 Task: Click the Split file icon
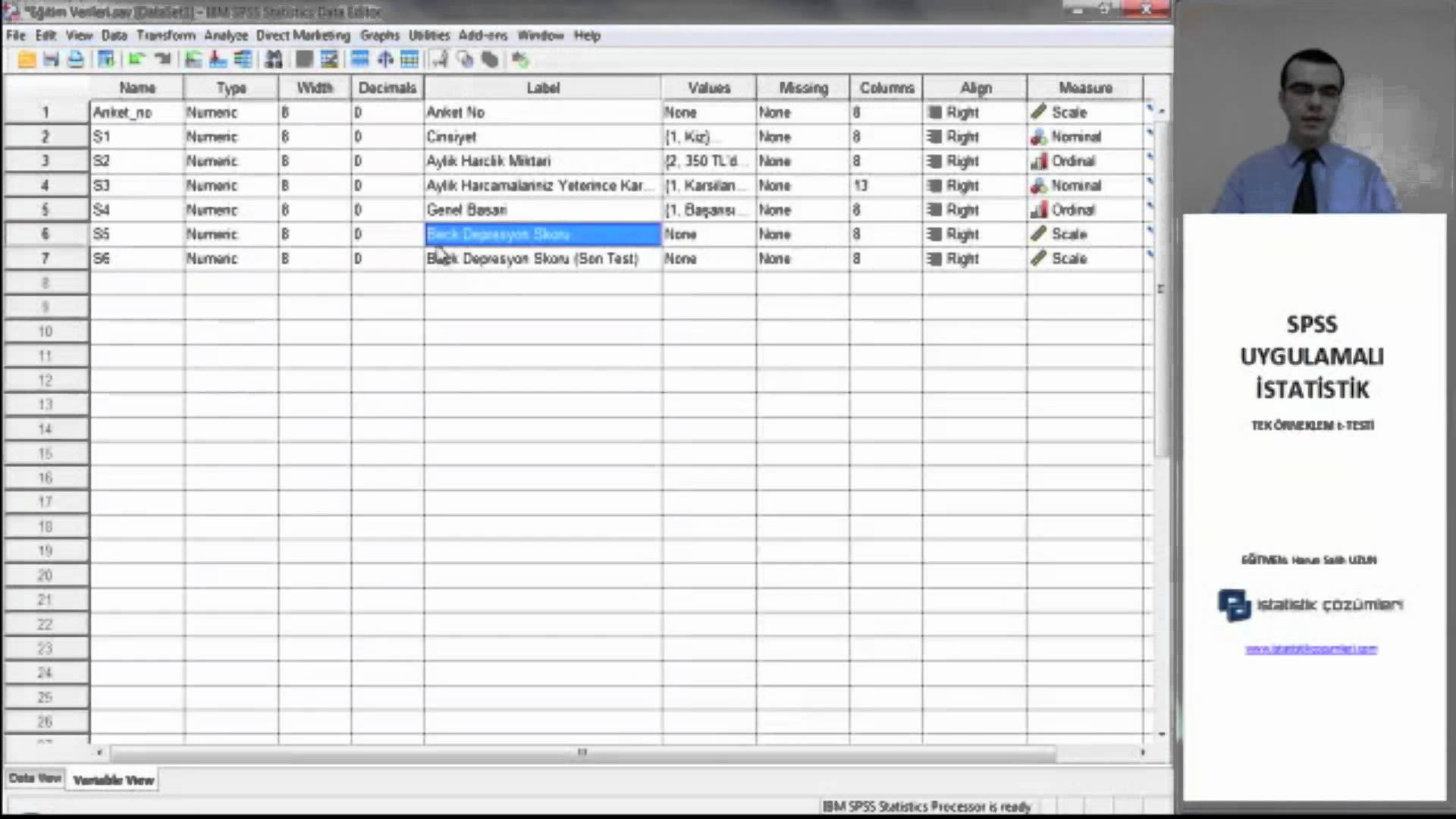(x=360, y=59)
